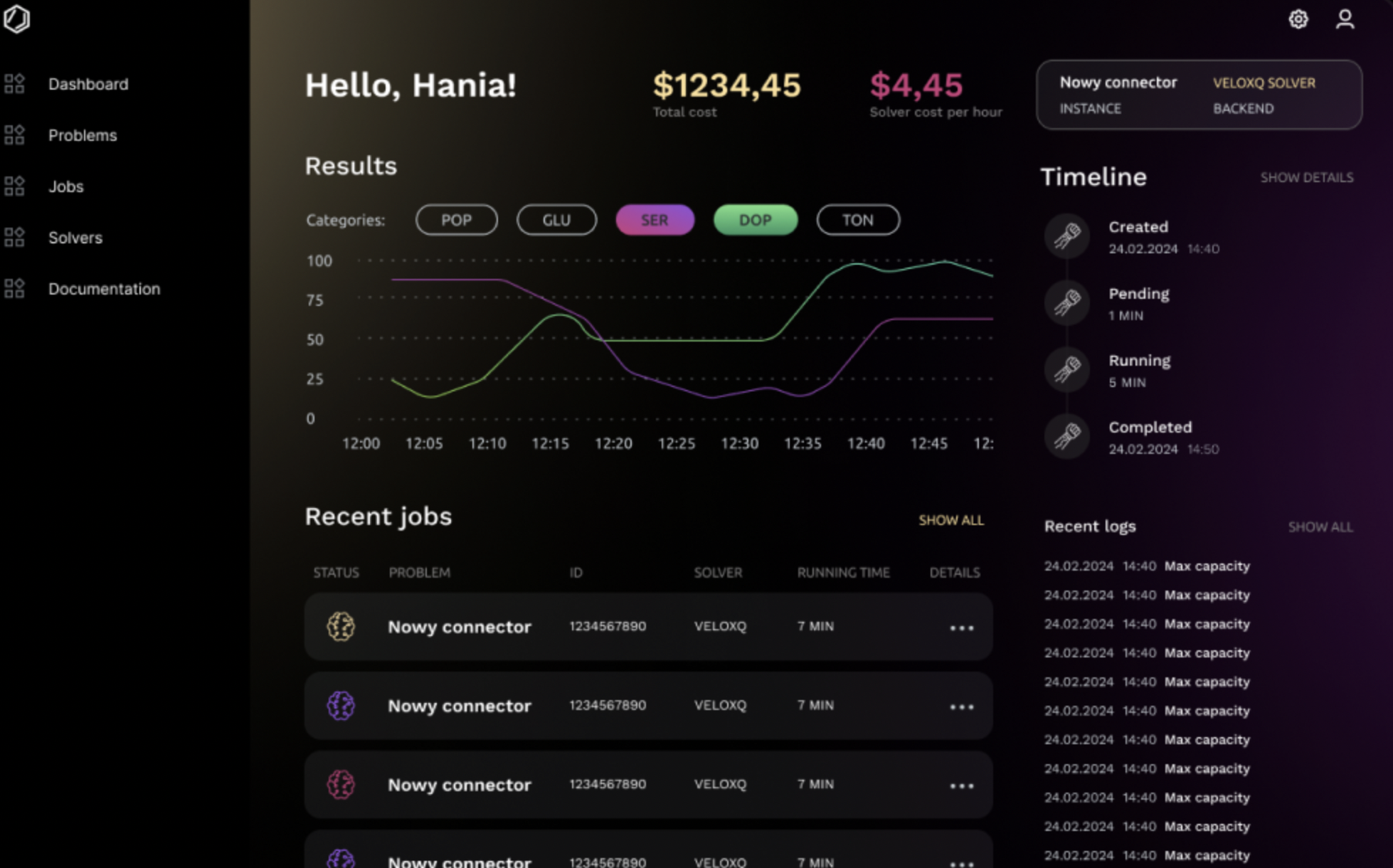Go to Problems in sidebar
The height and width of the screenshot is (868, 1393).
click(83, 135)
